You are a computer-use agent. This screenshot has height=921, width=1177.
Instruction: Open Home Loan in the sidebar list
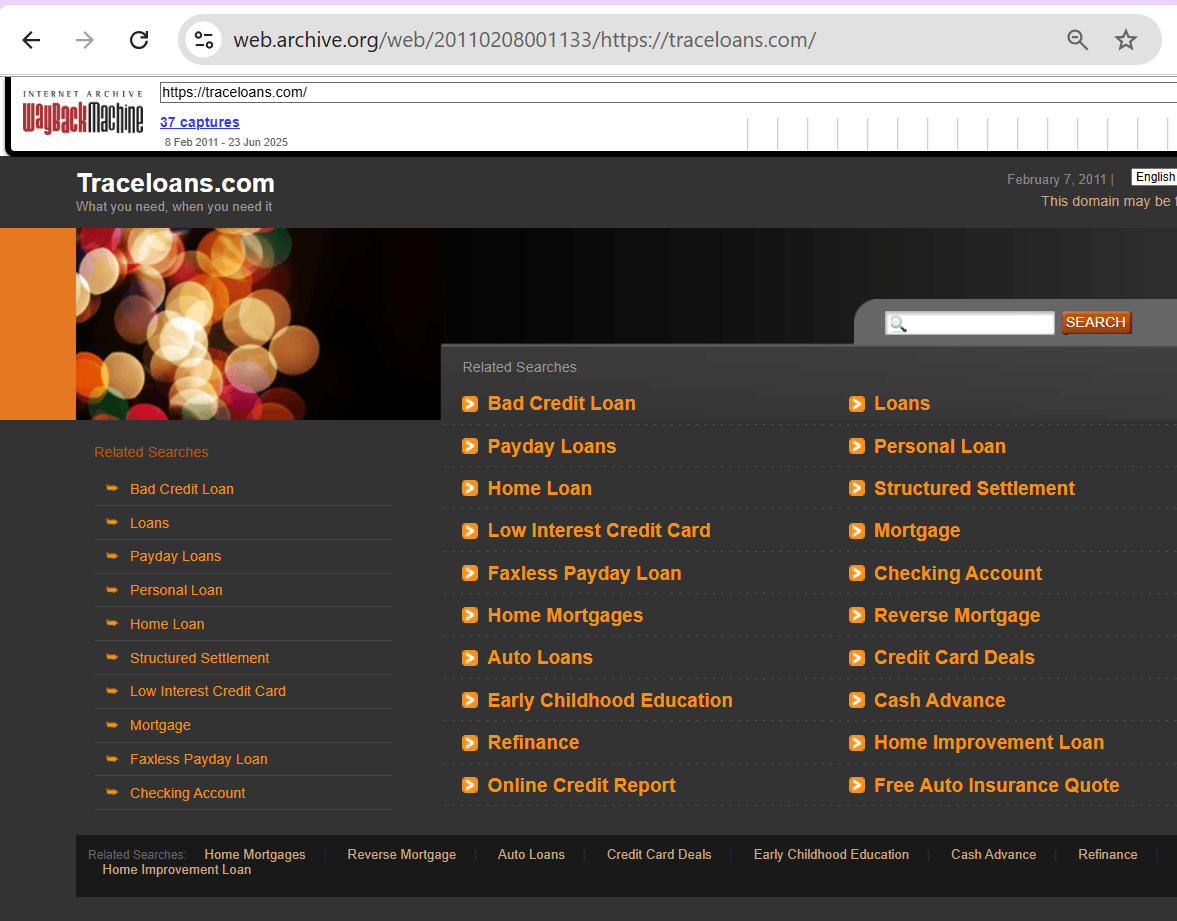pyautogui.click(x=167, y=624)
